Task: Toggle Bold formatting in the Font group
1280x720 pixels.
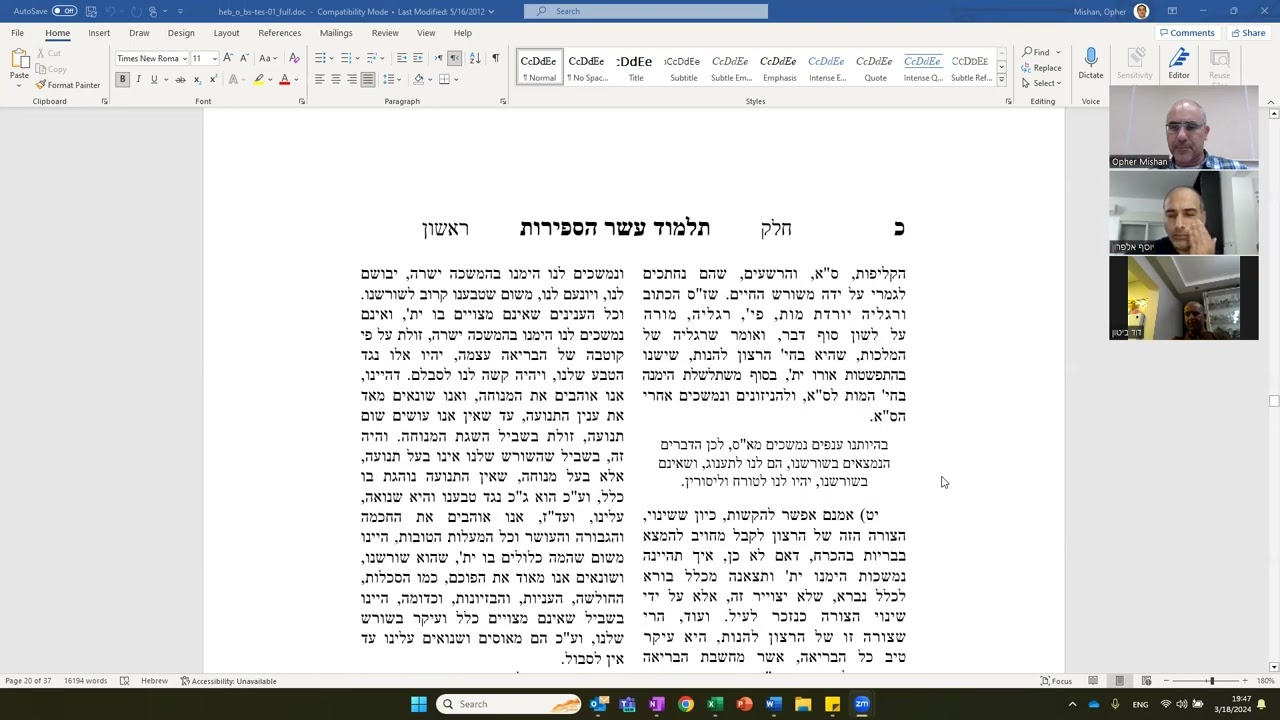Action: click(123, 79)
